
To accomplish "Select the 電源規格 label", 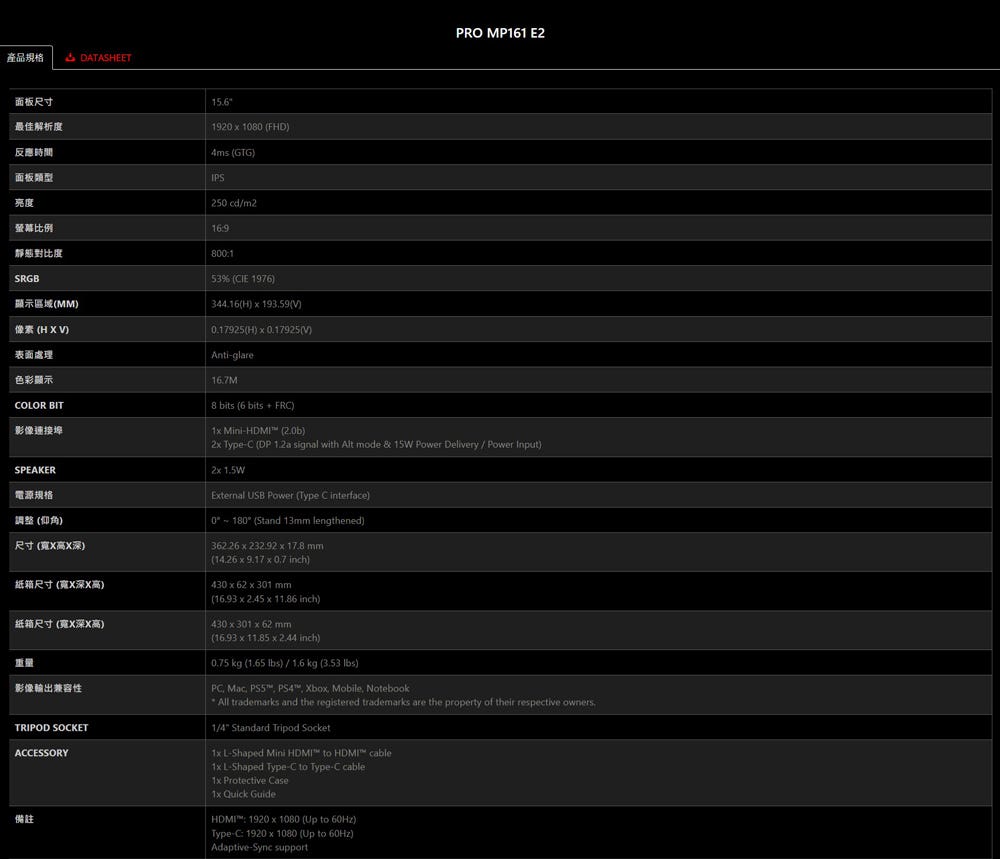I will tap(34, 495).
